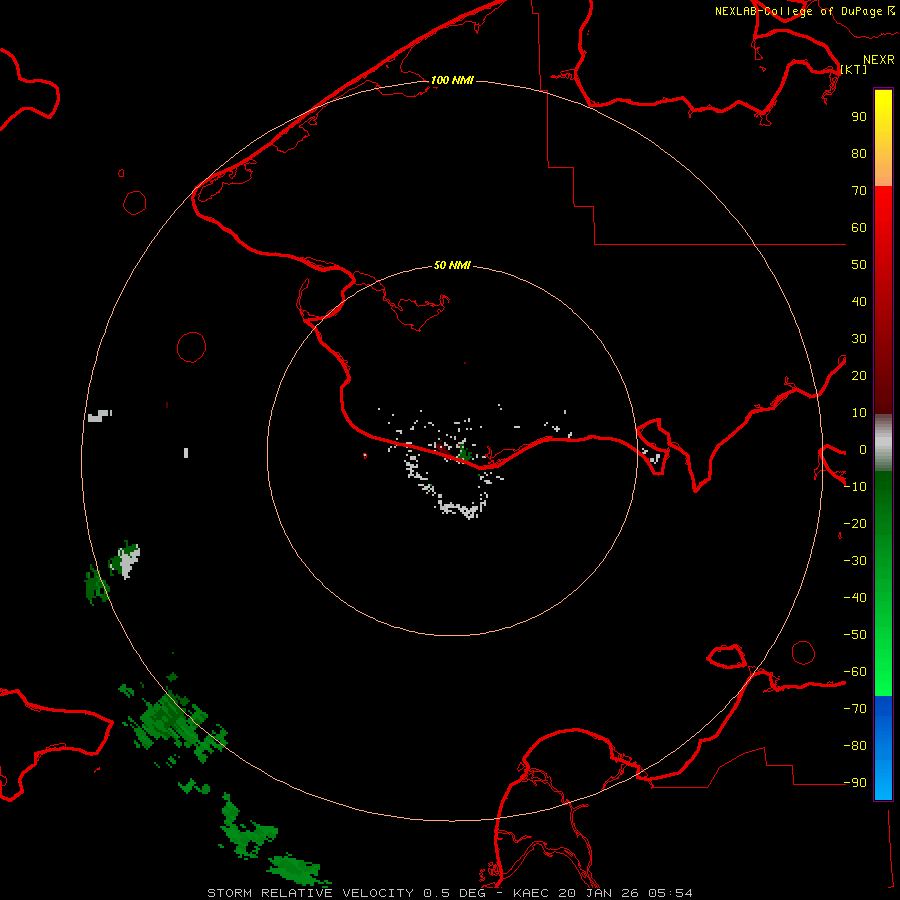
Task: Click the -50 value on velocity scale
Action: tap(855, 635)
